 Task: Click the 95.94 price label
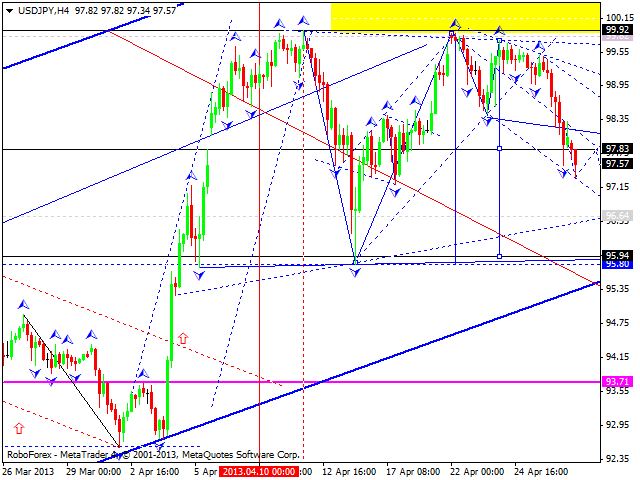click(x=617, y=255)
